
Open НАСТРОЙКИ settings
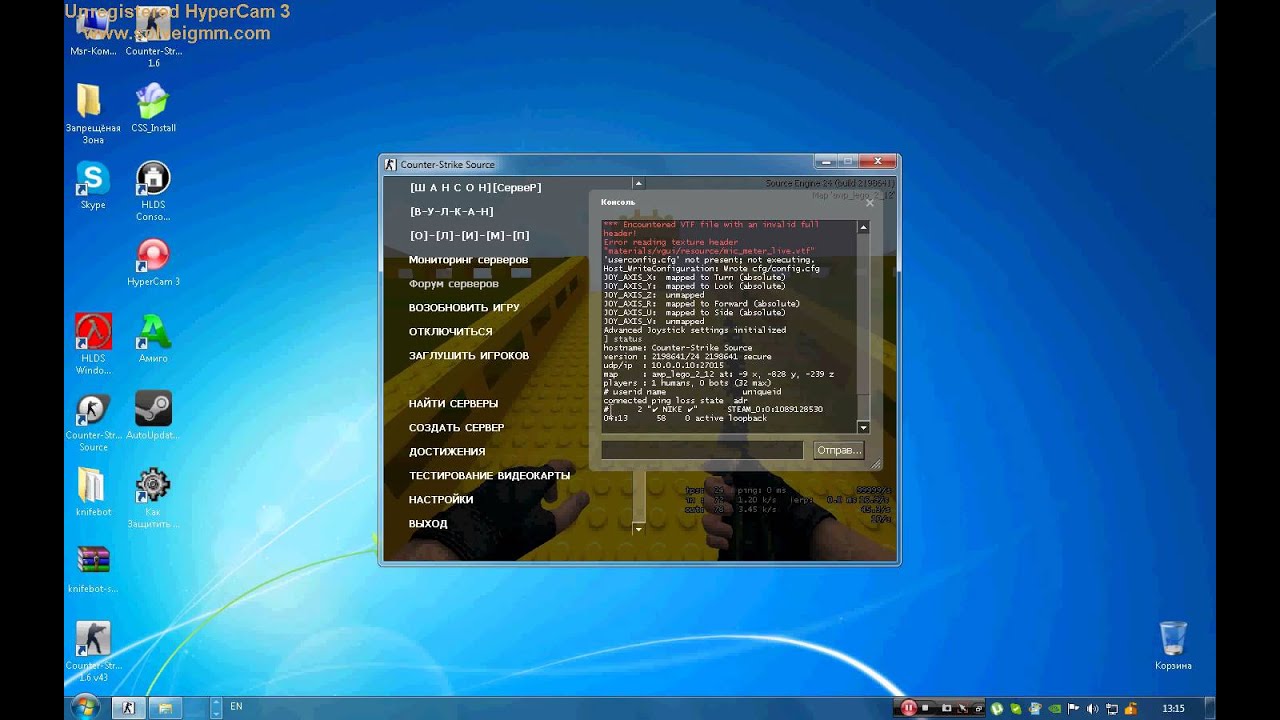(441, 500)
